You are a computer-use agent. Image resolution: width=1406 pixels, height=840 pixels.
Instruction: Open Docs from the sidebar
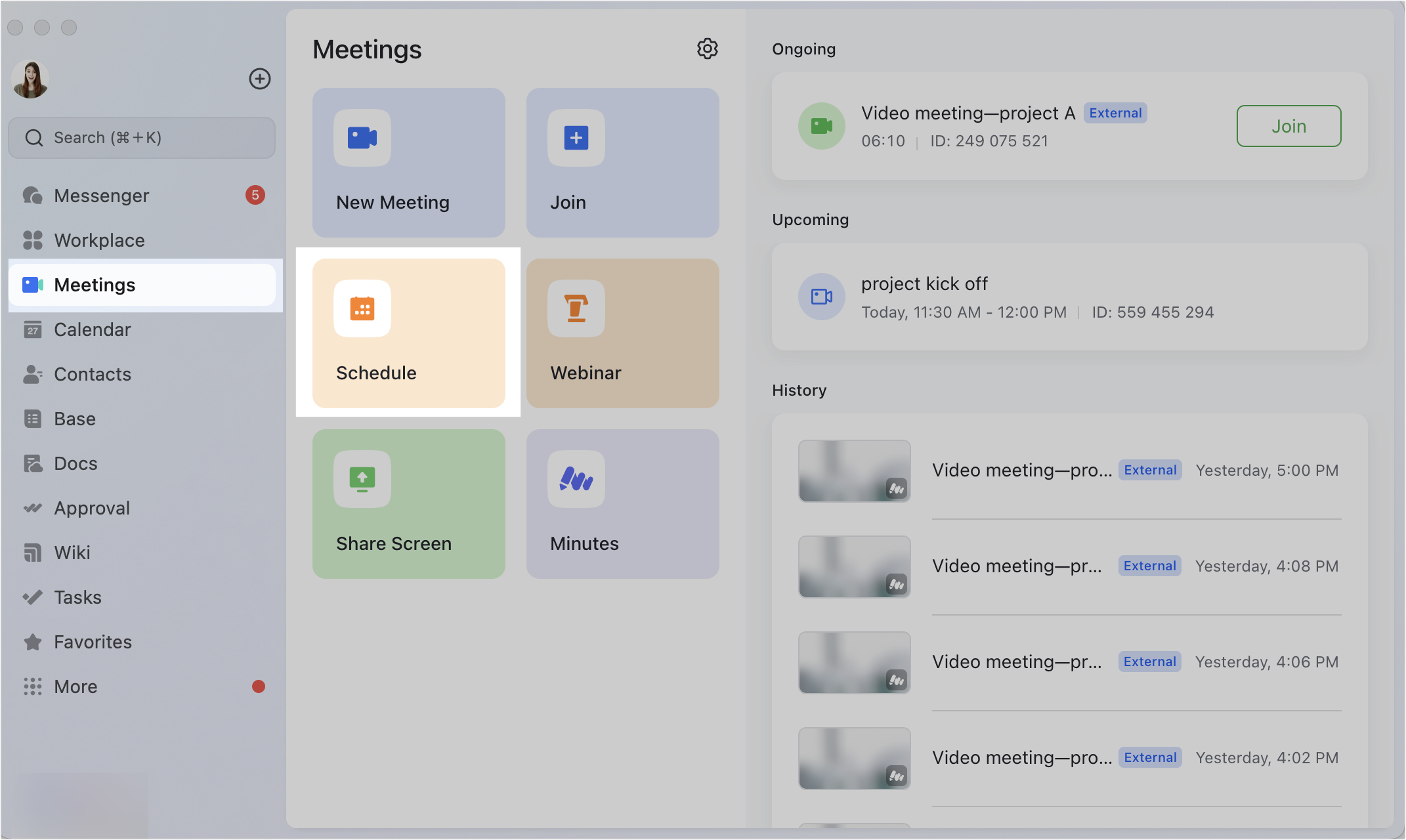[75, 463]
